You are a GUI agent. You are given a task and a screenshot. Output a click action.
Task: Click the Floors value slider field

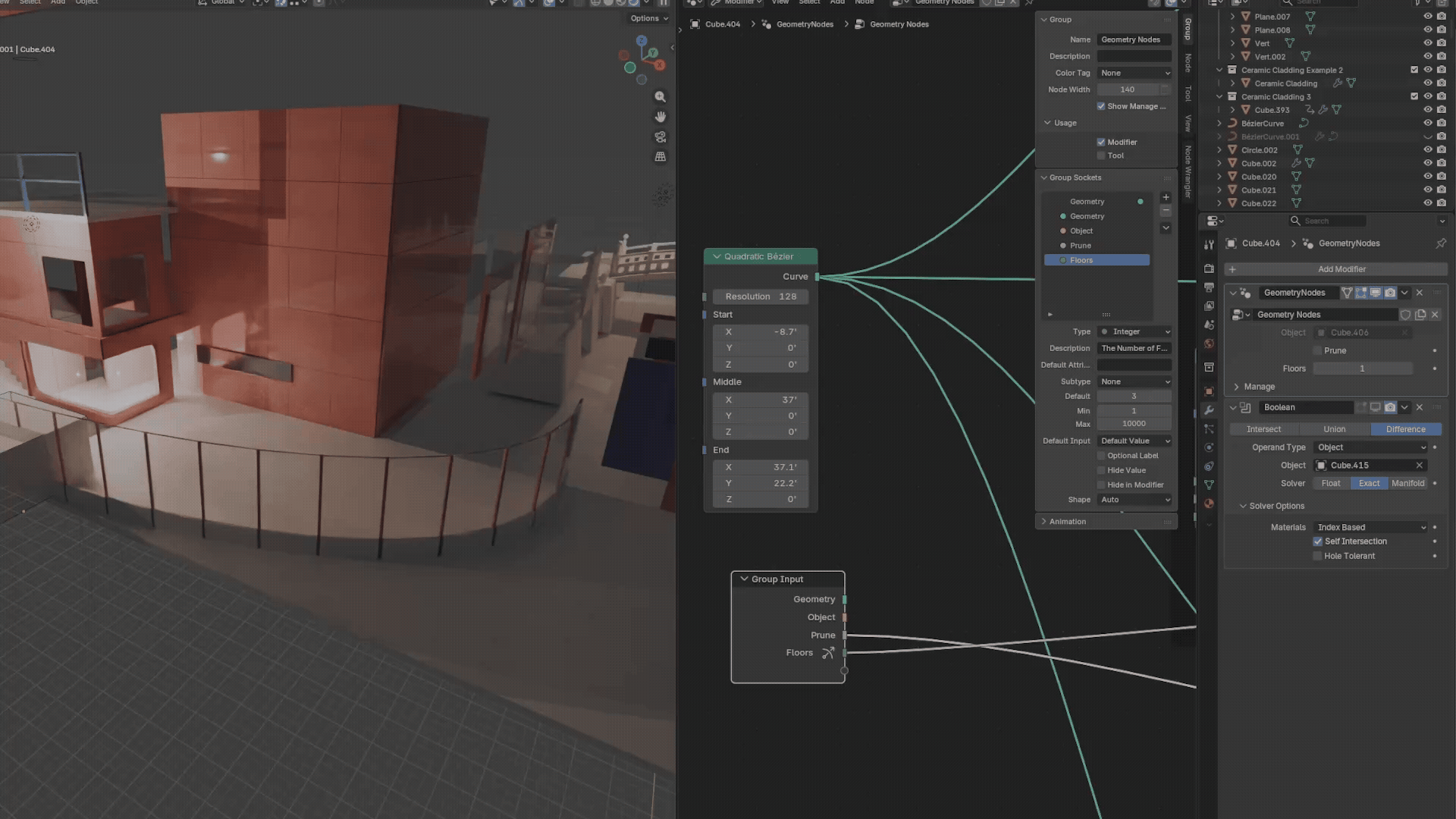(1363, 369)
